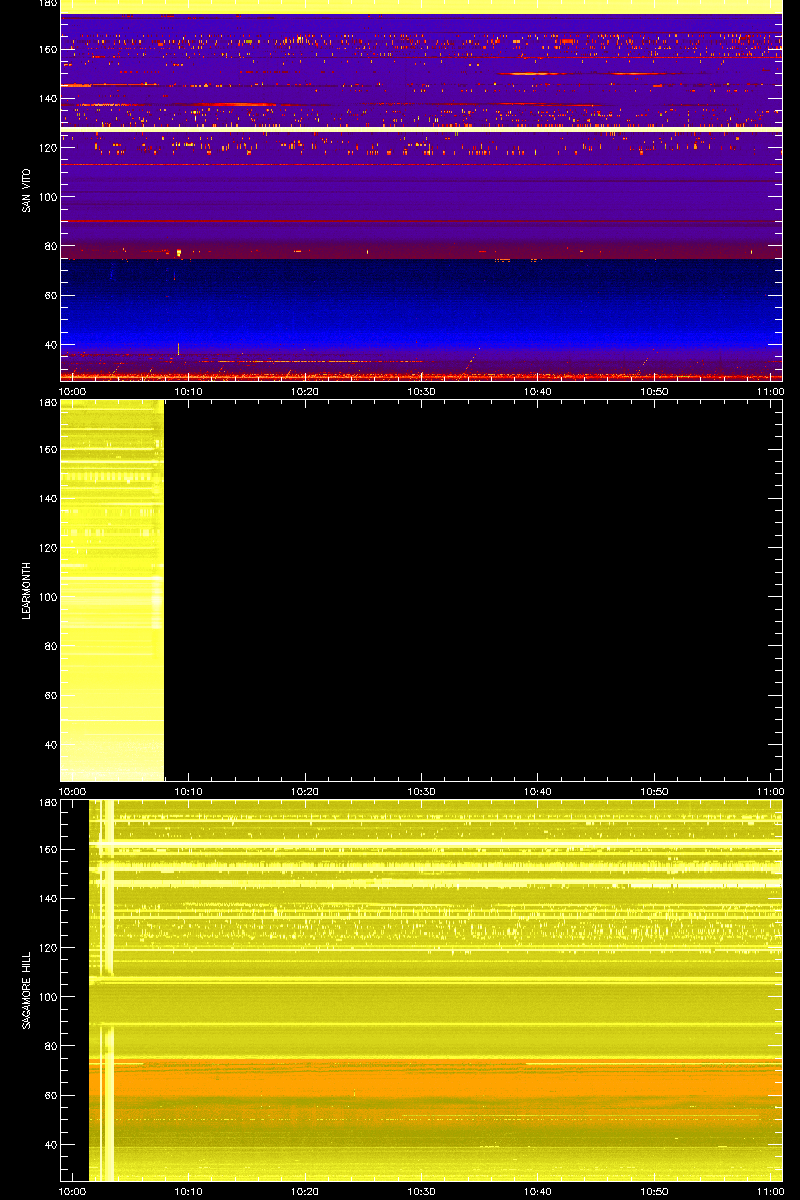Click the 160 frequency tick on Sagamore Hill
Screen dimensions: 800x1200
point(46,849)
